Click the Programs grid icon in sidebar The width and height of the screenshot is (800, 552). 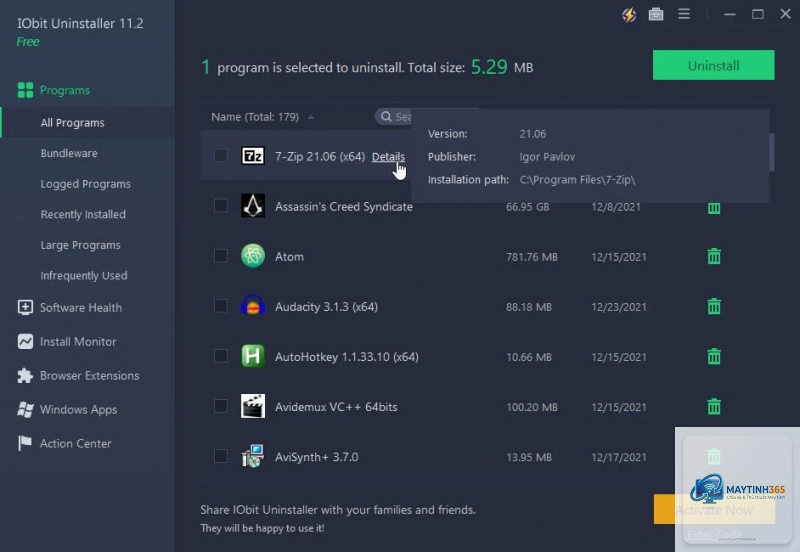(x=25, y=90)
